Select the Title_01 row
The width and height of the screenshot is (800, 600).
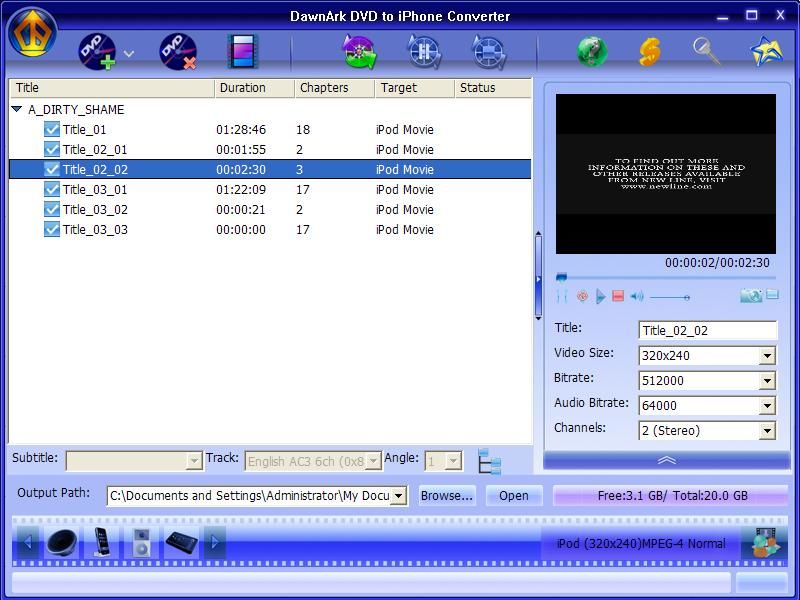tap(270, 129)
